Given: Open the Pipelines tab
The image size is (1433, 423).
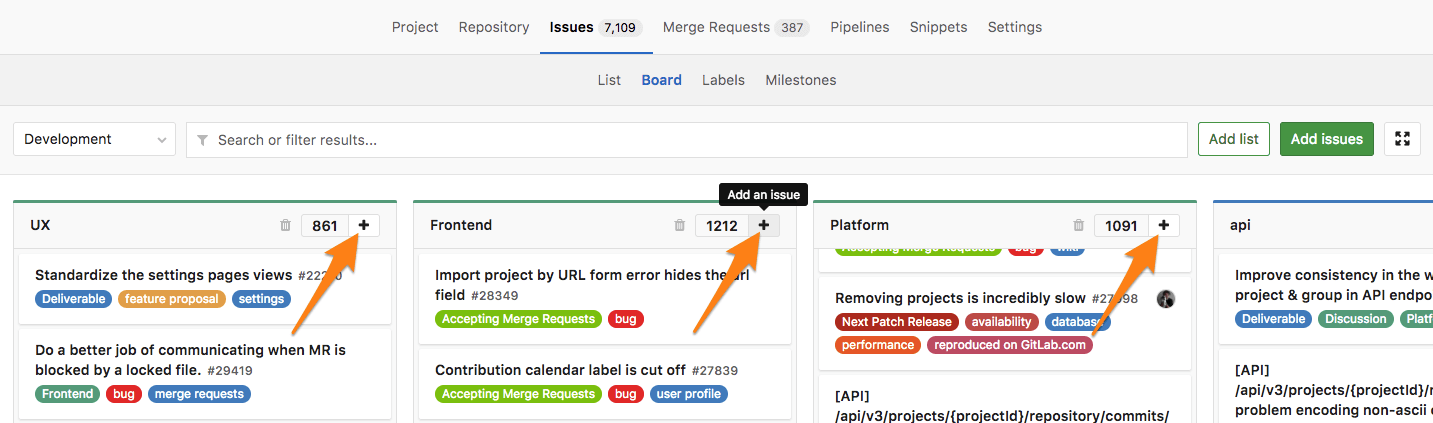Looking at the screenshot, I should tap(859, 27).
